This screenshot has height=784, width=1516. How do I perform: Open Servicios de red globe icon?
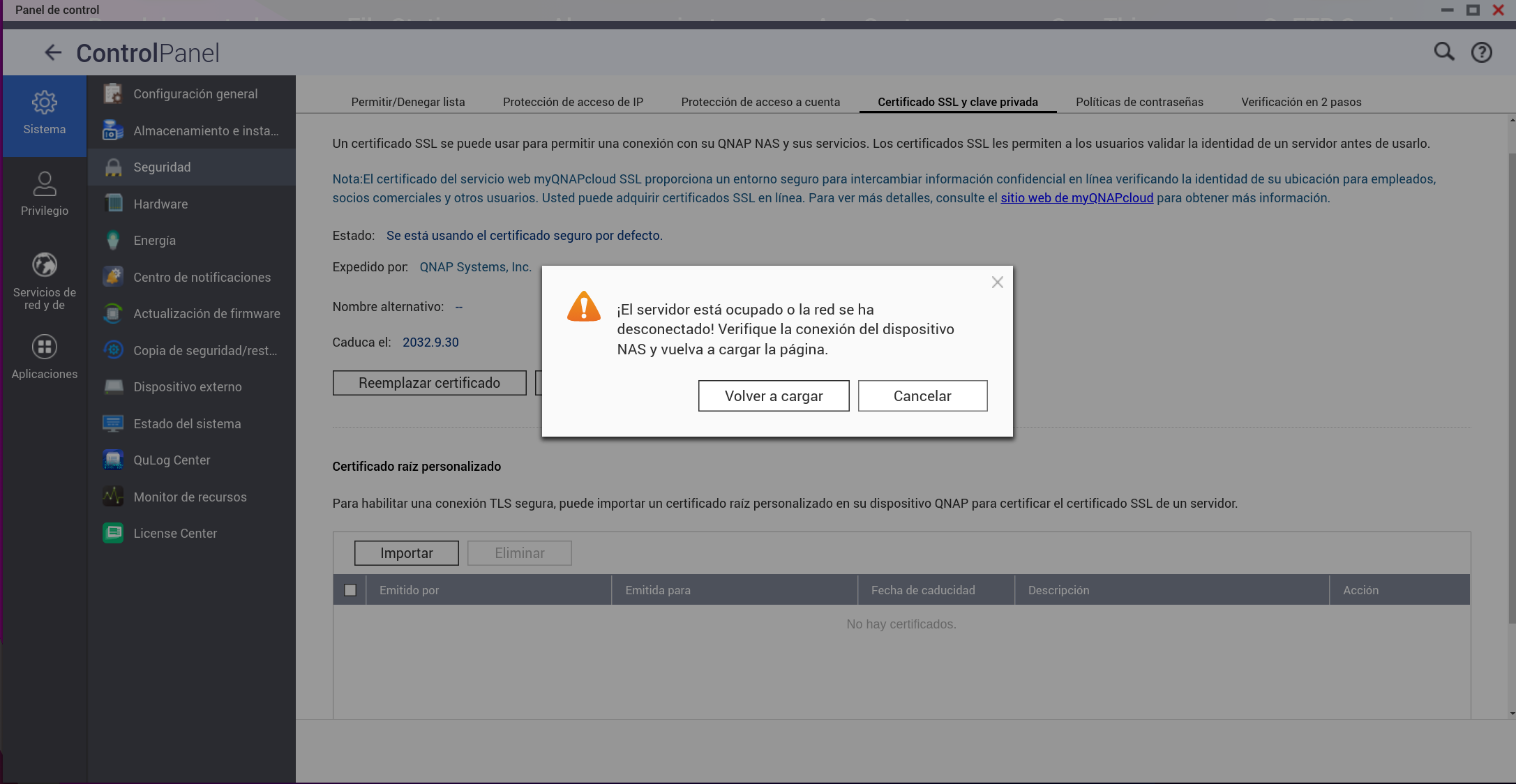[x=45, y=266]
